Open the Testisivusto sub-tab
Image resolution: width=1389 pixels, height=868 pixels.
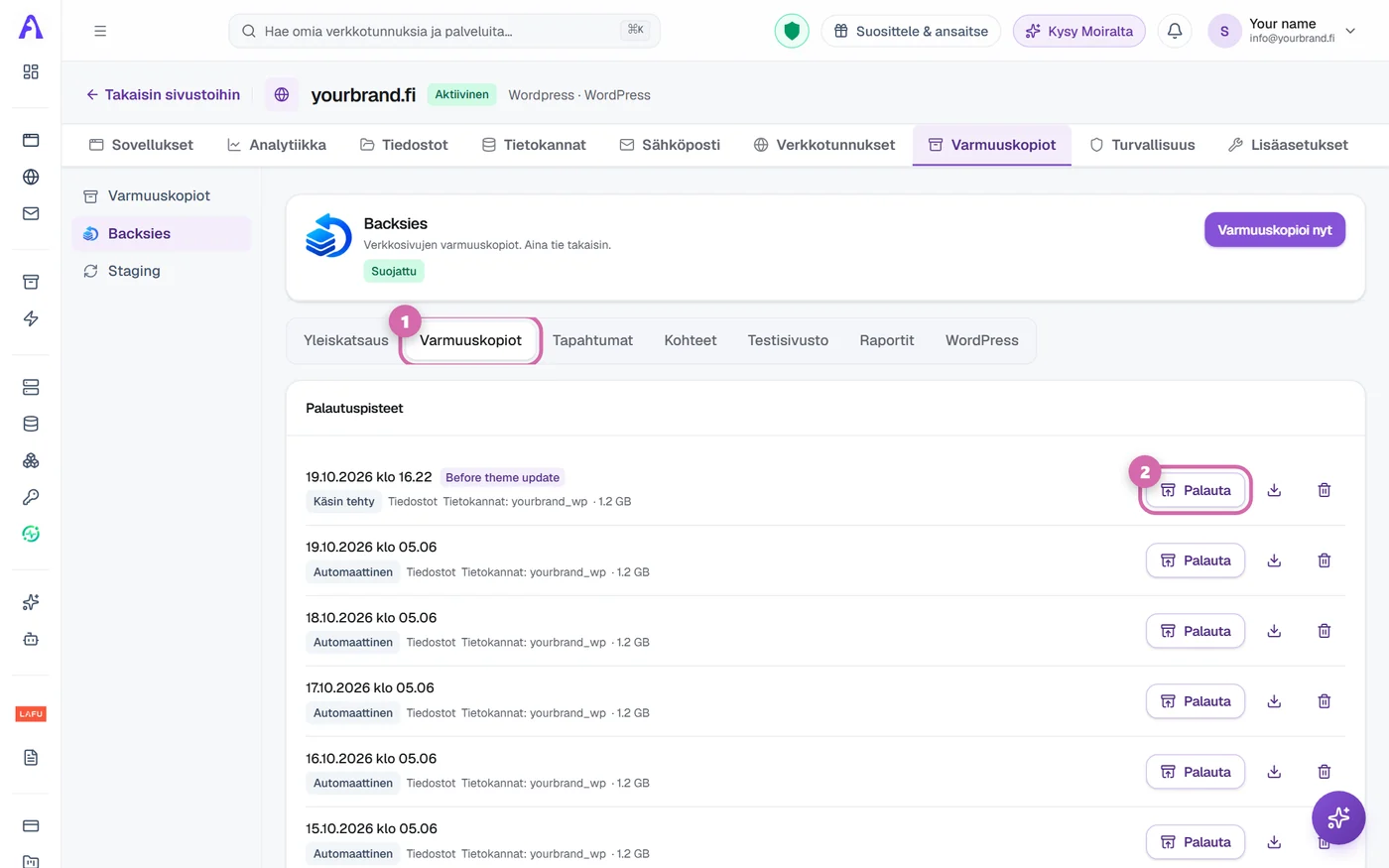click(x=788, y=340)
